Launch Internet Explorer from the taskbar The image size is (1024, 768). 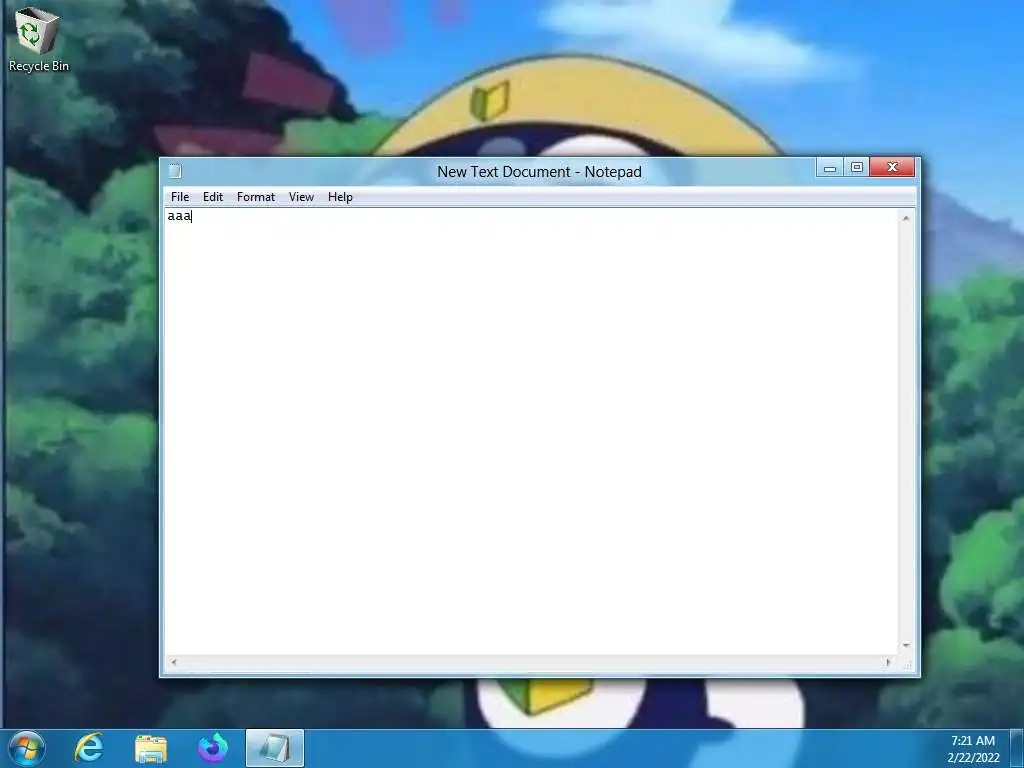(89, 748)
